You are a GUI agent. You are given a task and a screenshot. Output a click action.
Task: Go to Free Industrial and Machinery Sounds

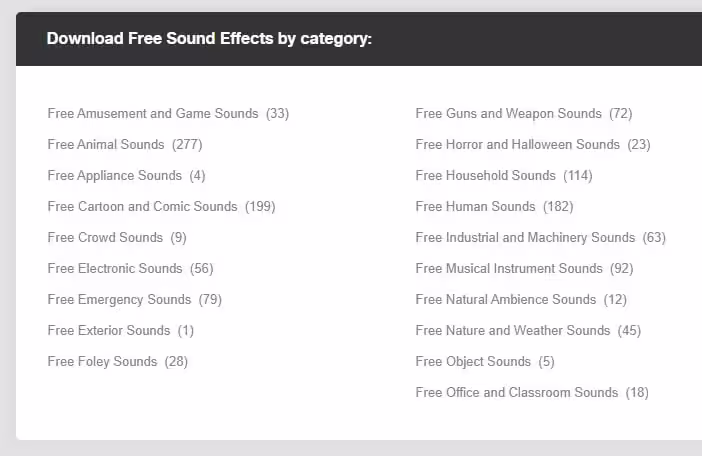[x=526, y=238]
